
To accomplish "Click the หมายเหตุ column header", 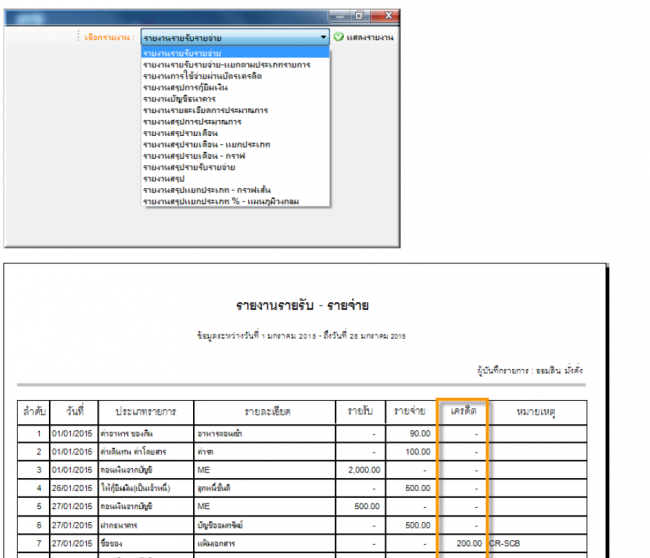I will pyautogui.click(x=538, y=412).
